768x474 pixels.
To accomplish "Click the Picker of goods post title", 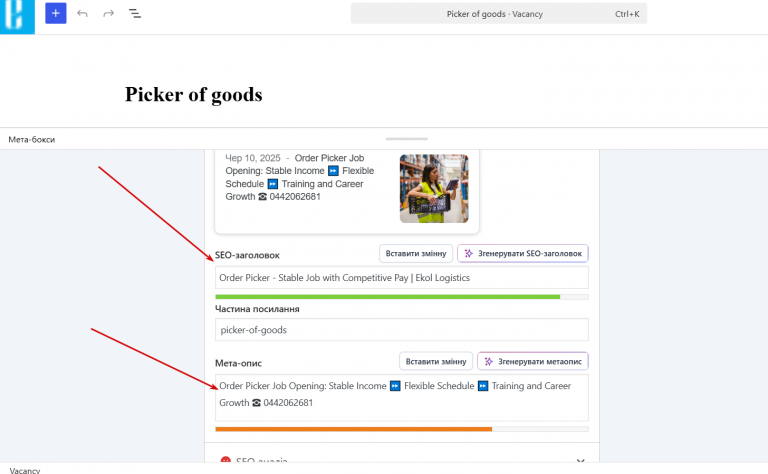I will [x=193, y=95].
